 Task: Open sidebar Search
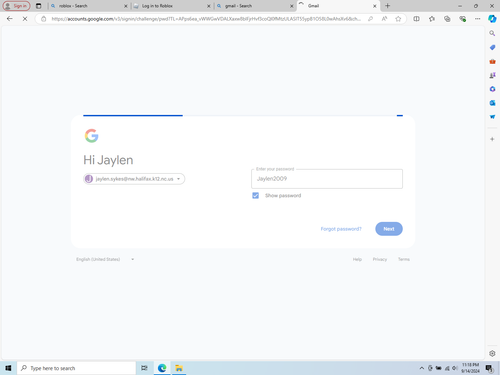pos(492,33)
